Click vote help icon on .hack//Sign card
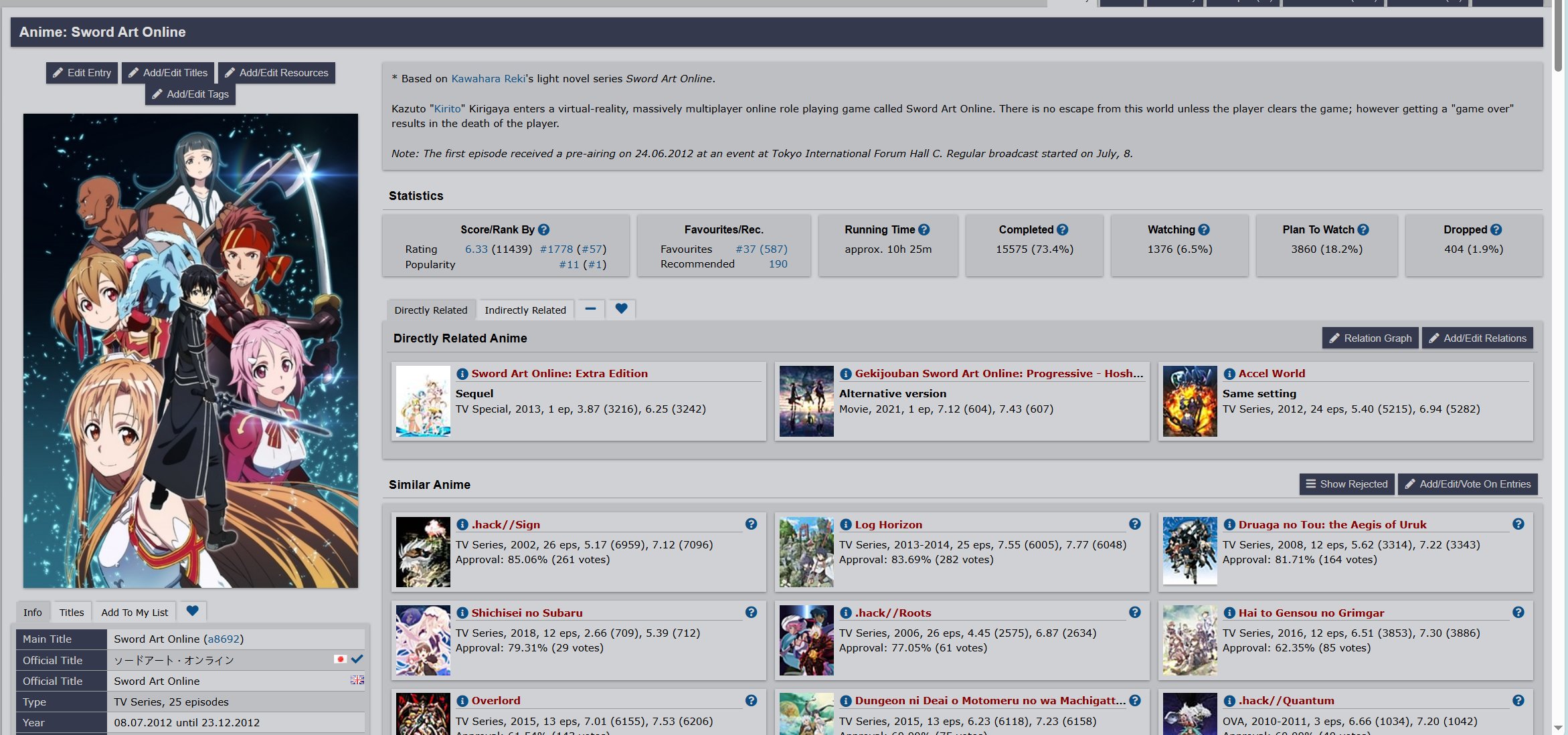The image size is (1568, 735). click(x=751, y=524)
